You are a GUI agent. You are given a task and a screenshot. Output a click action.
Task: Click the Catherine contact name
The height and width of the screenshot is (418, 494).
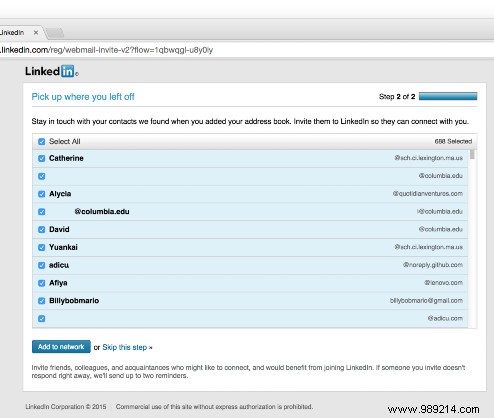[x=66, y=158]
